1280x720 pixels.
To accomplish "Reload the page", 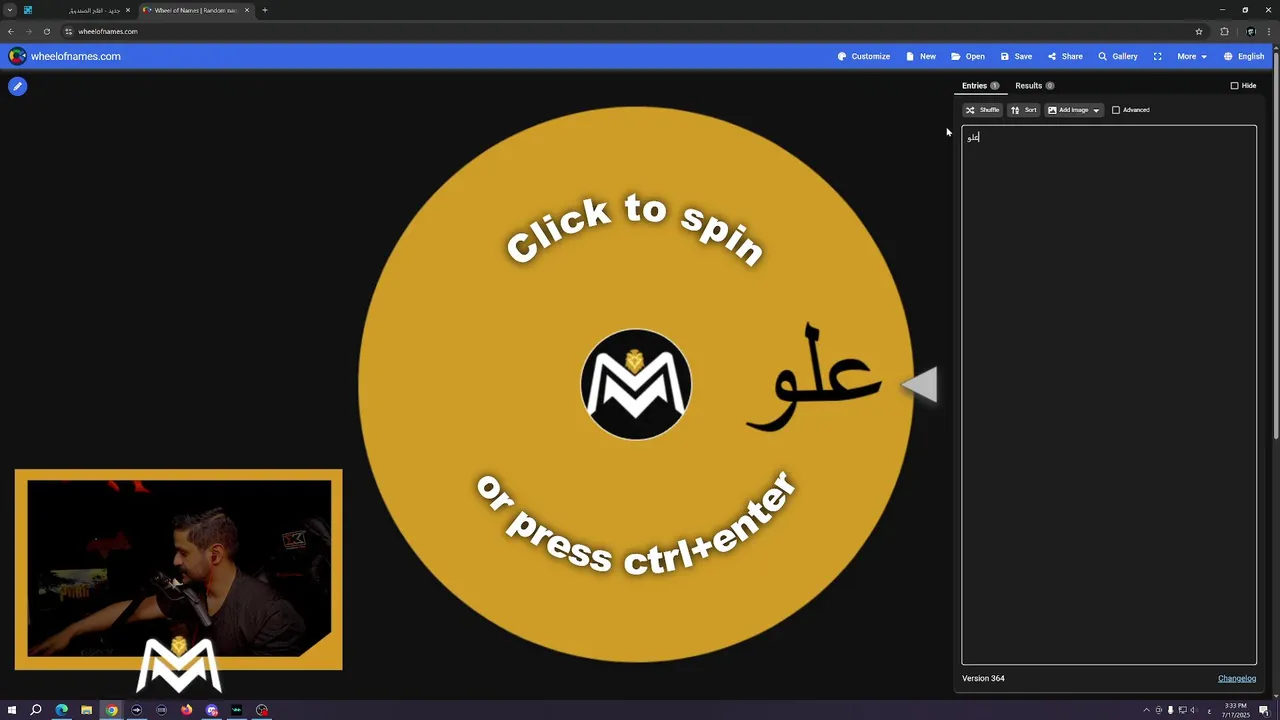I will (46, 31).
